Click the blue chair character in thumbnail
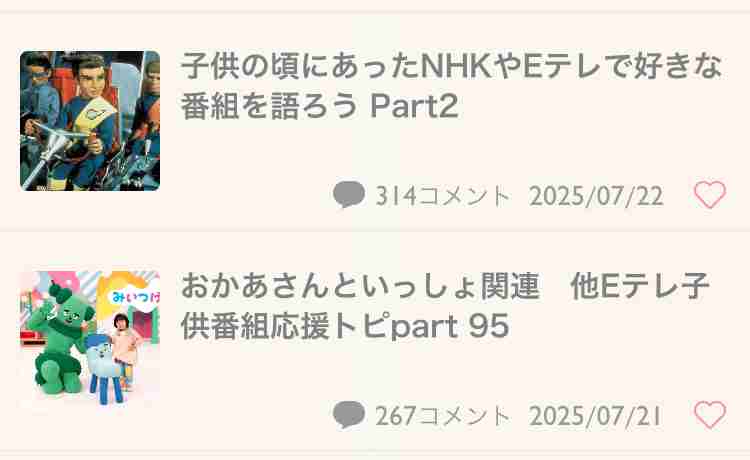This screenshot has width=750, height=460. (106, 368)
